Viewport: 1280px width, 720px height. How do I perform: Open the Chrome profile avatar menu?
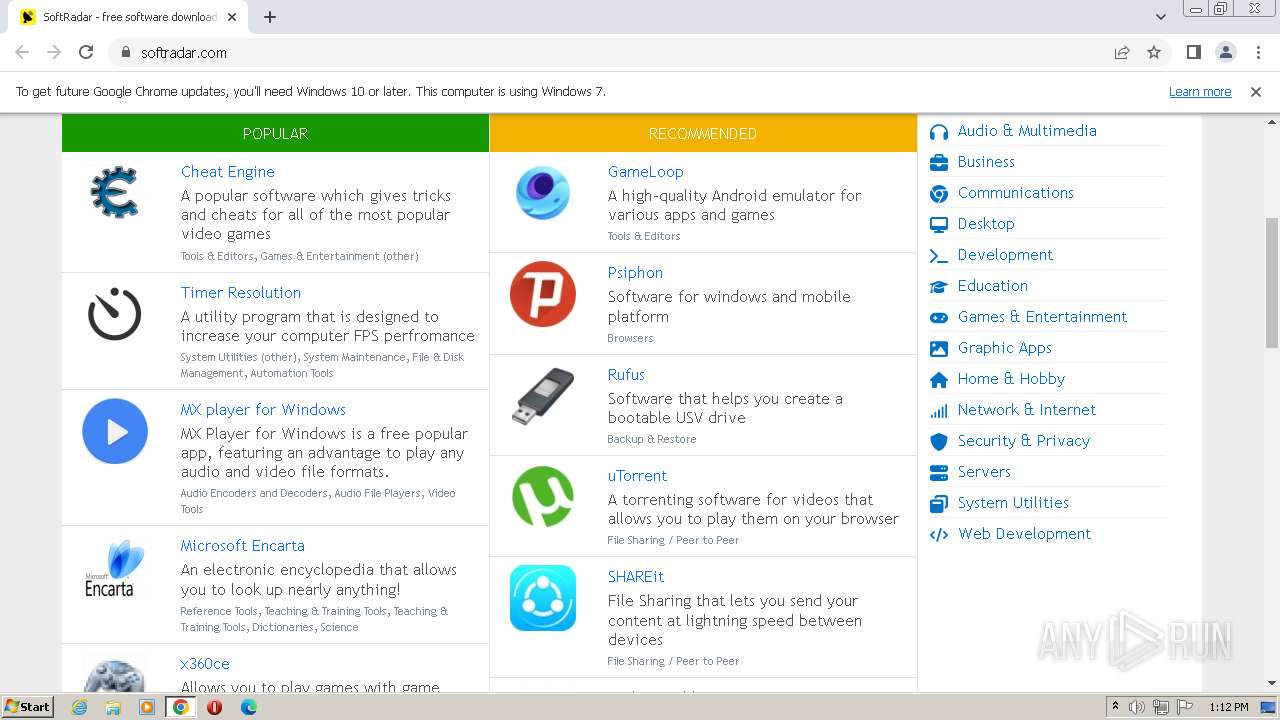(x=1225, y=52)
